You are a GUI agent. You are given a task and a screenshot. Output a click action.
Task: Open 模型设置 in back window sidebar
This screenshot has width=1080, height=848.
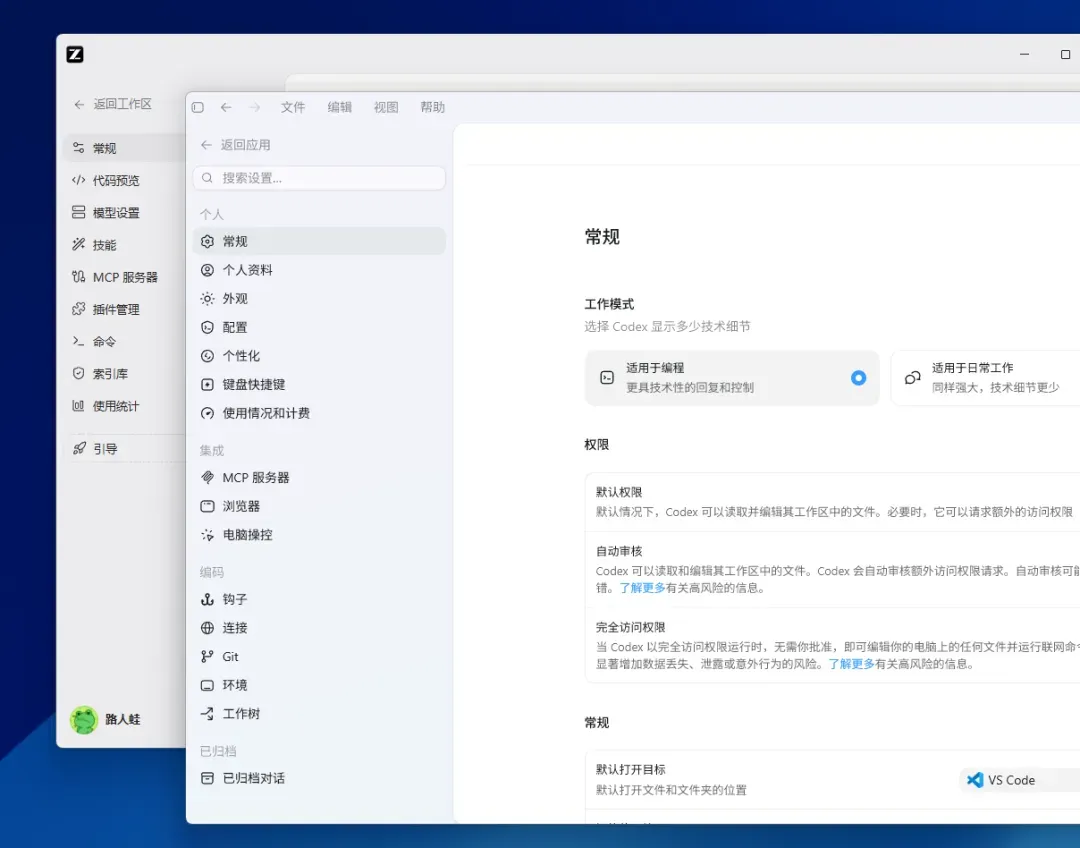click(116, 213)
